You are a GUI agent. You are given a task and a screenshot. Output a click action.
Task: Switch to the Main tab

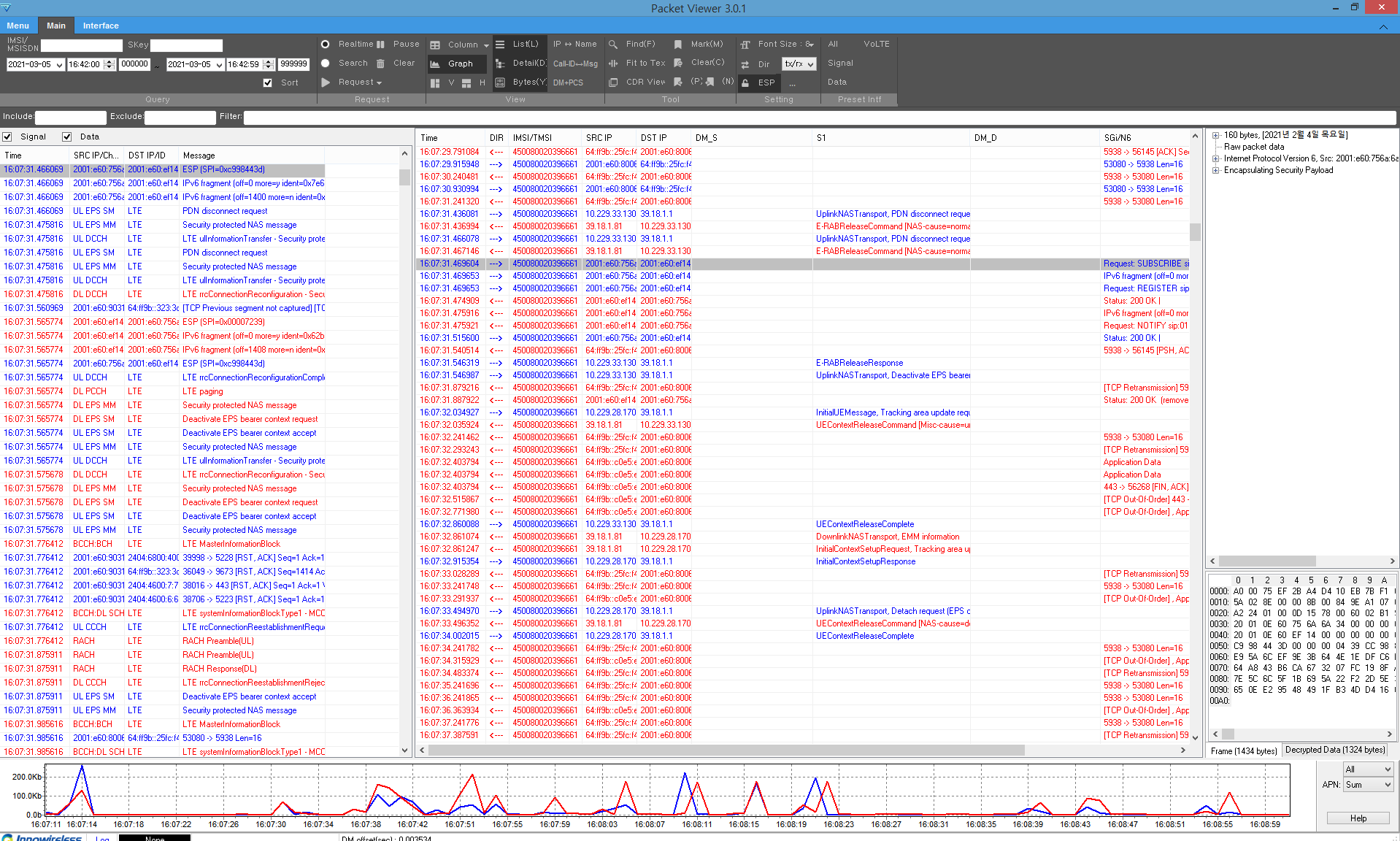point(56,26)
